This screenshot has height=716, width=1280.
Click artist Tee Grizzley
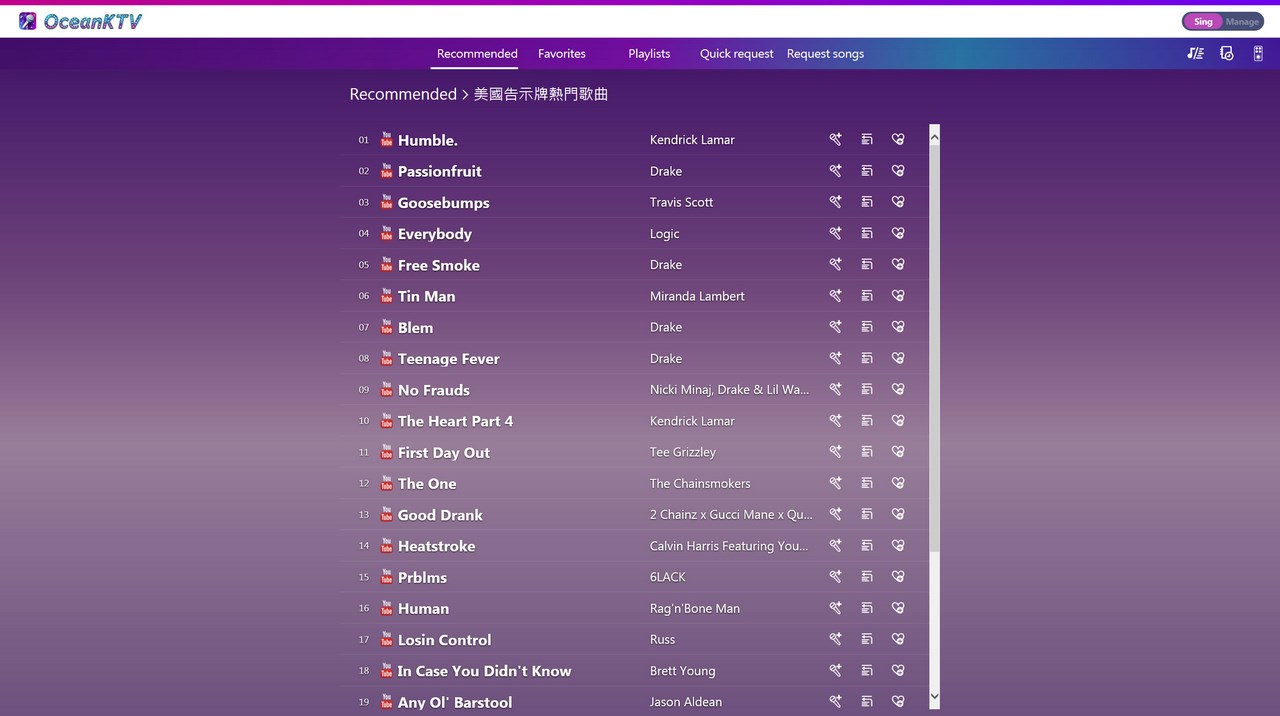tap(683, 452)
